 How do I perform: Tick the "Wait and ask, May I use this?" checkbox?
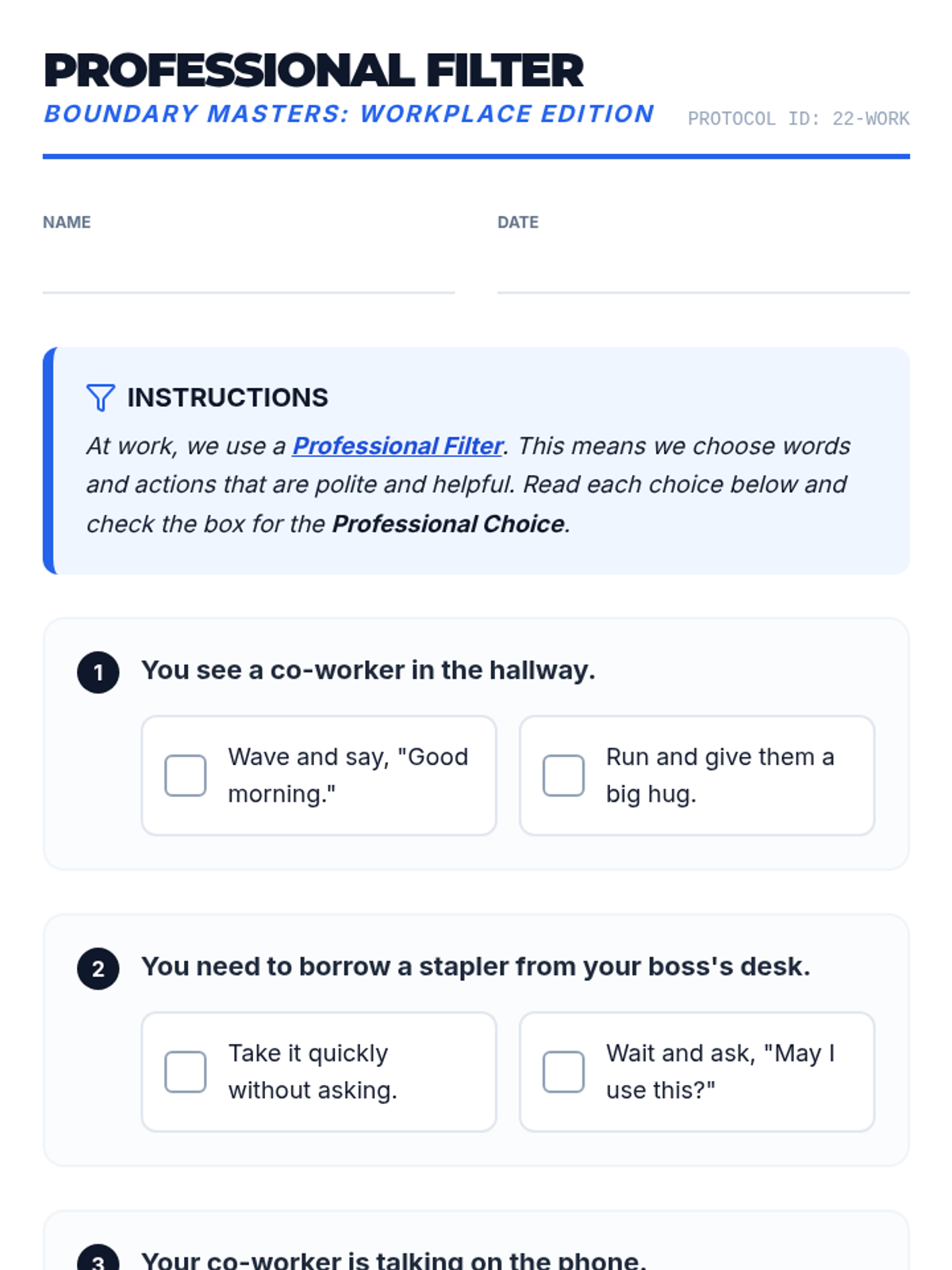pos(564,1072)
